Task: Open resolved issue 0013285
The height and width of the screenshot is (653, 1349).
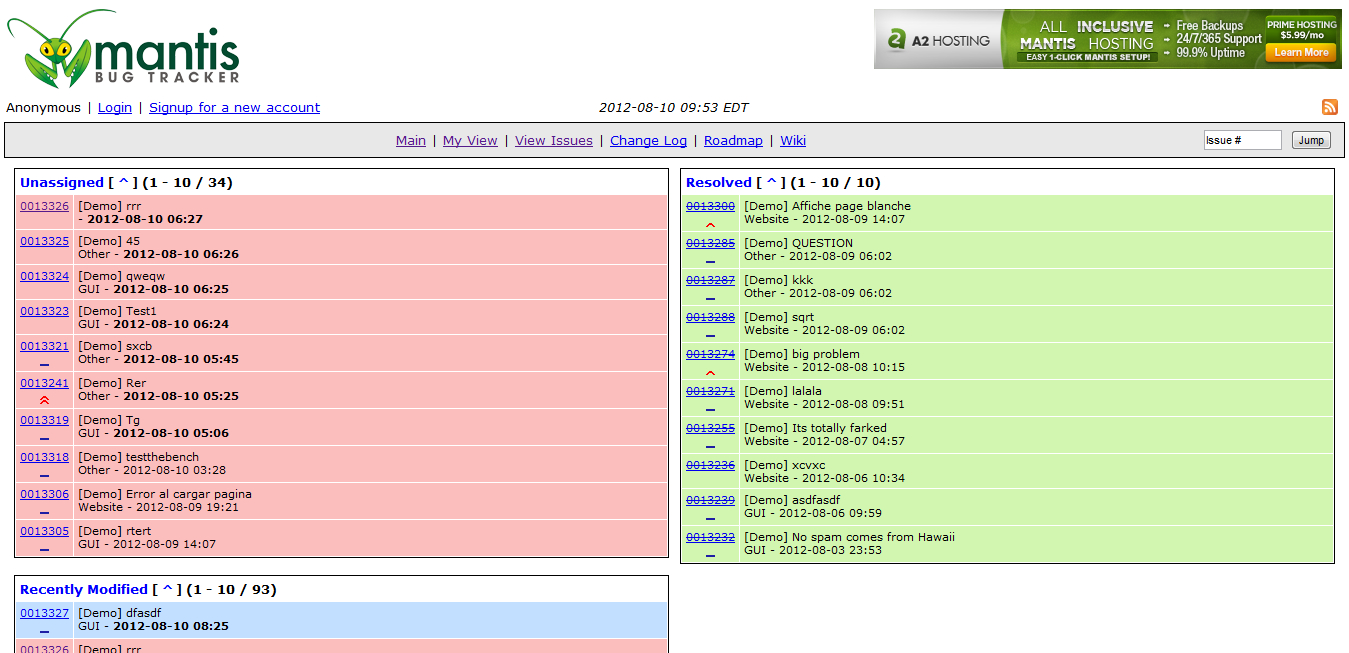Action: (x=711, y=243)
